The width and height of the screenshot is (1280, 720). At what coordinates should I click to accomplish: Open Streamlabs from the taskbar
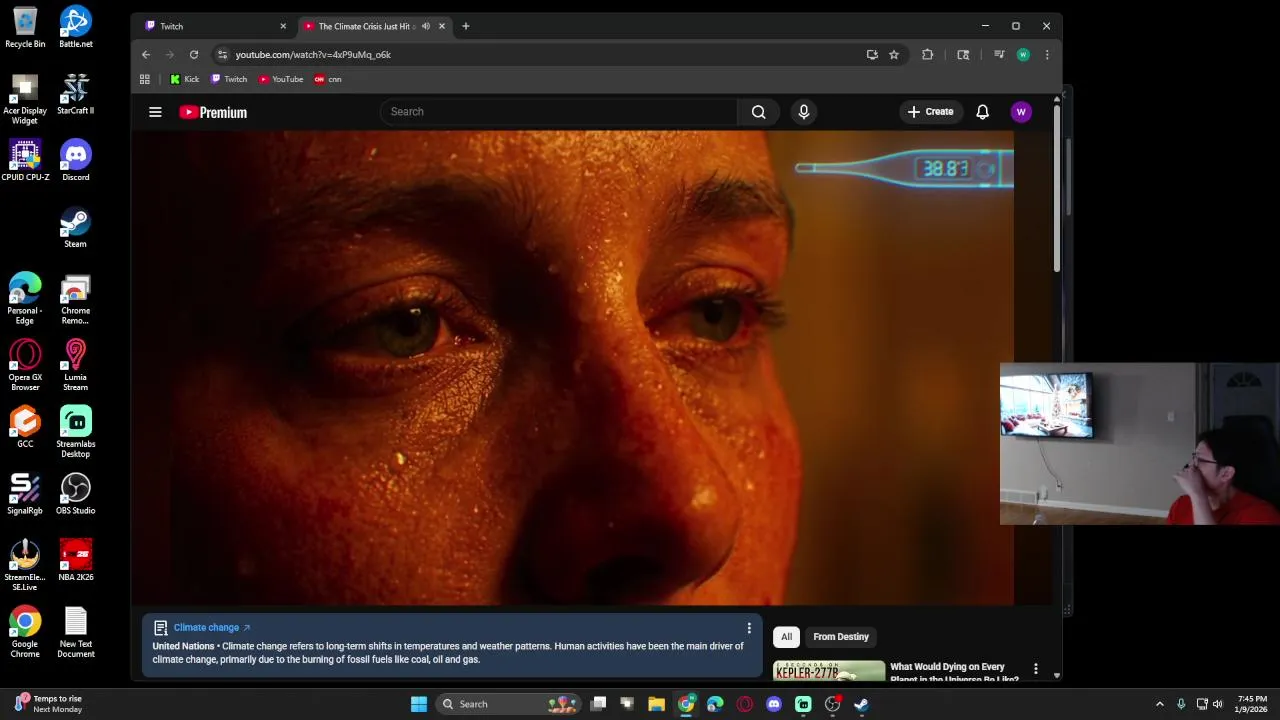(803, 704)
